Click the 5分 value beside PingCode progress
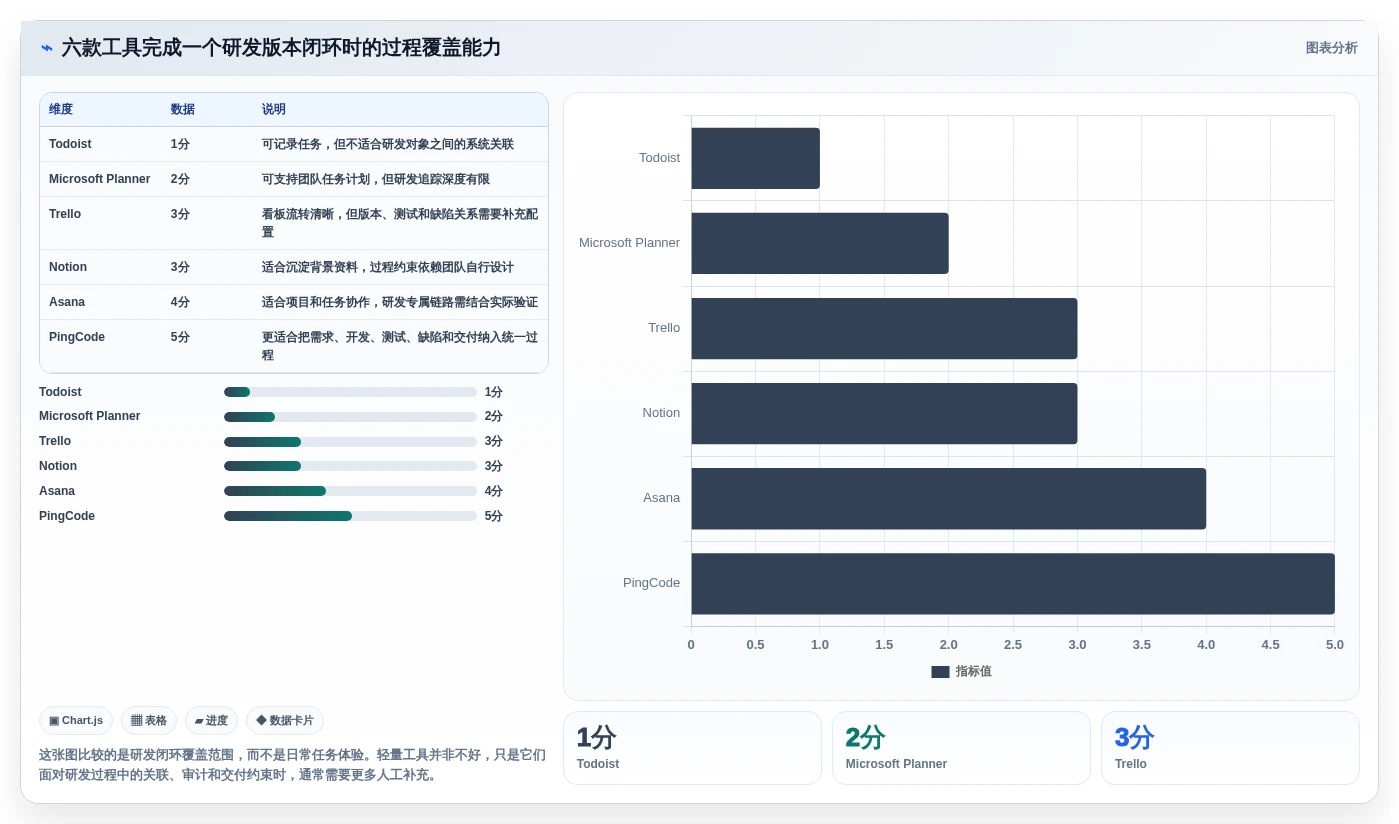Viewport: 1399px width, 824px height. [494, 516]
